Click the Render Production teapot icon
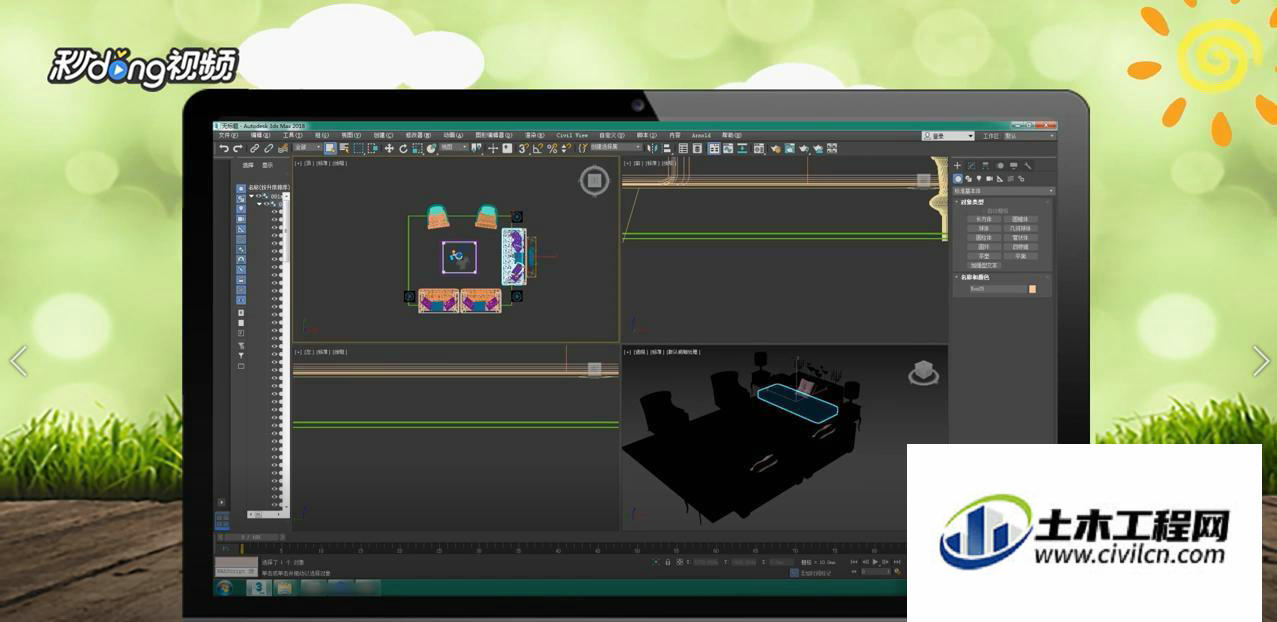Screen dimensions: 1277x622 [803, 148]
